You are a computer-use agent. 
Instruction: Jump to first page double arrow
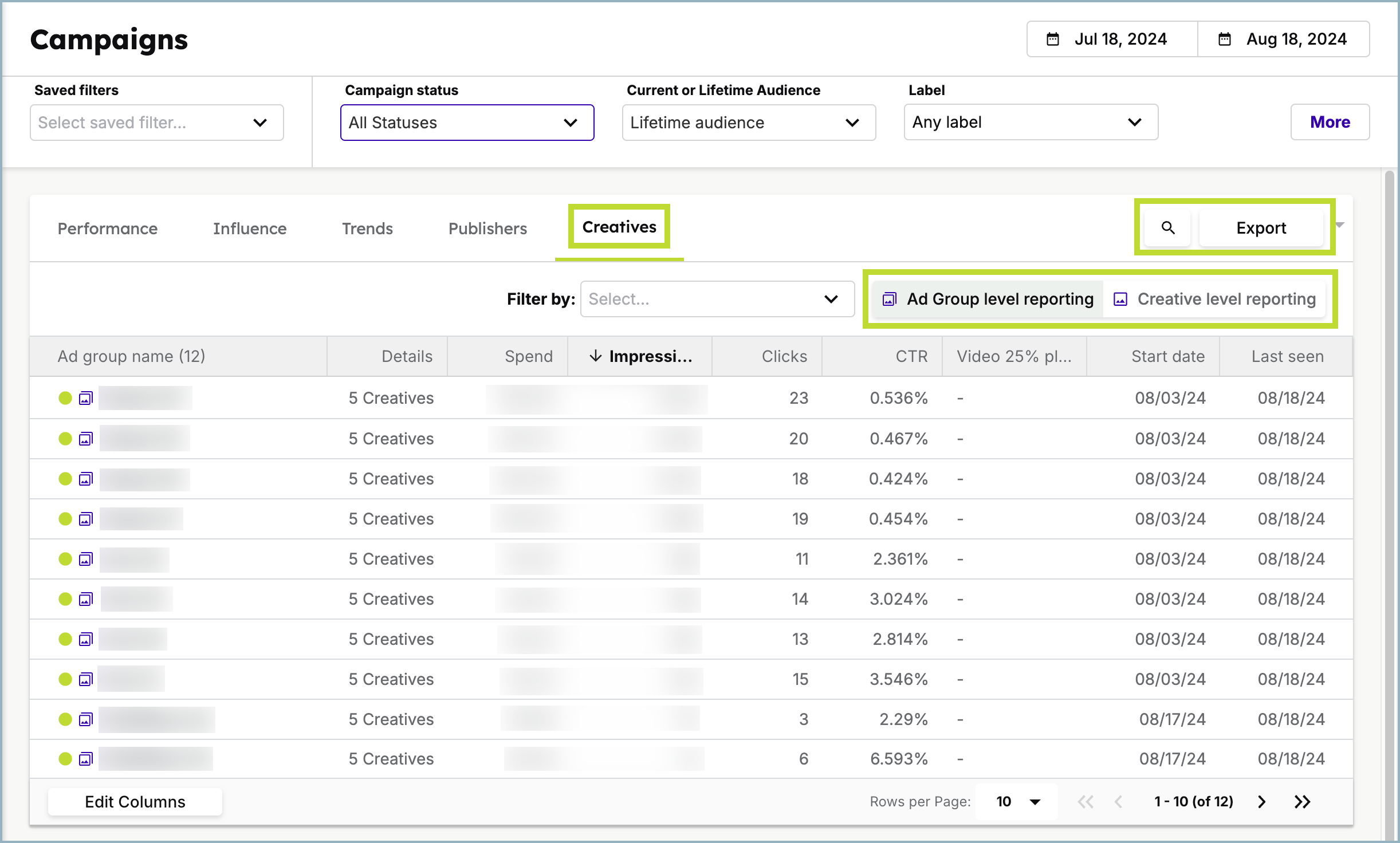pos(1086,802)
